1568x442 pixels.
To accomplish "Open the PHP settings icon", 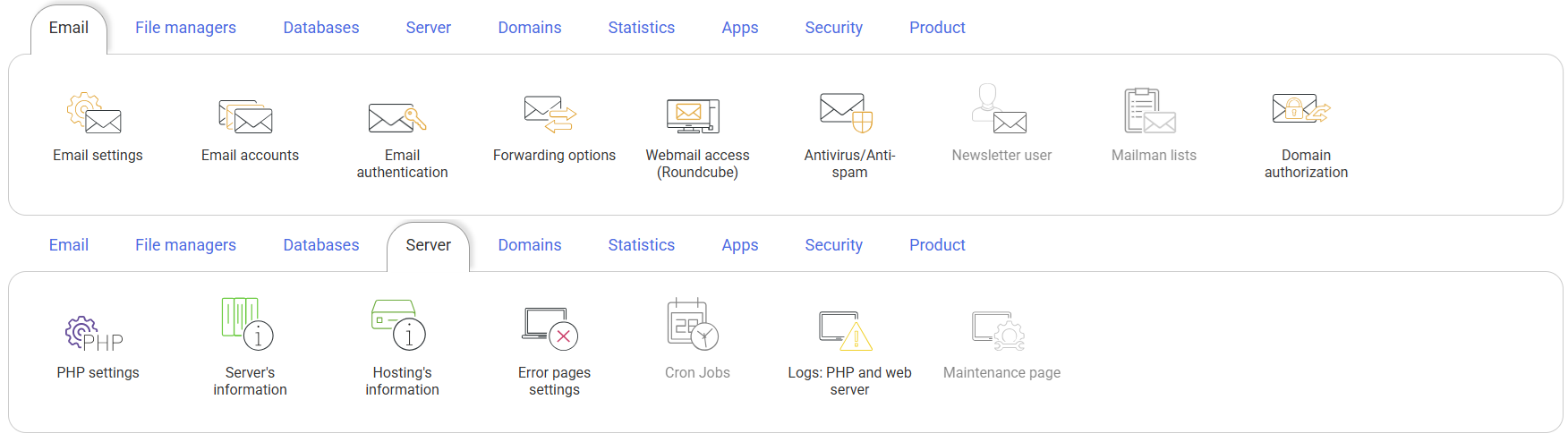I will [95, 333].
